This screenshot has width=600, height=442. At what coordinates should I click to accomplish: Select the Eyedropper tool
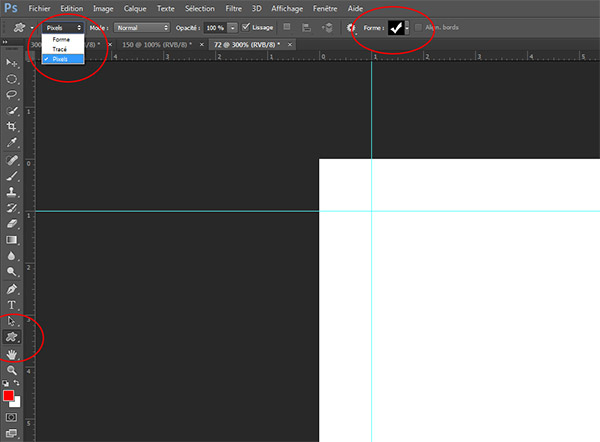(x=11, y=142)
